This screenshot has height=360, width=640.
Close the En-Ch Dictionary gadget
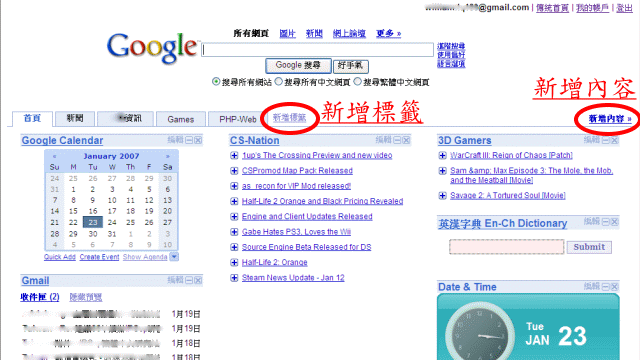click(x=615, y=222)
